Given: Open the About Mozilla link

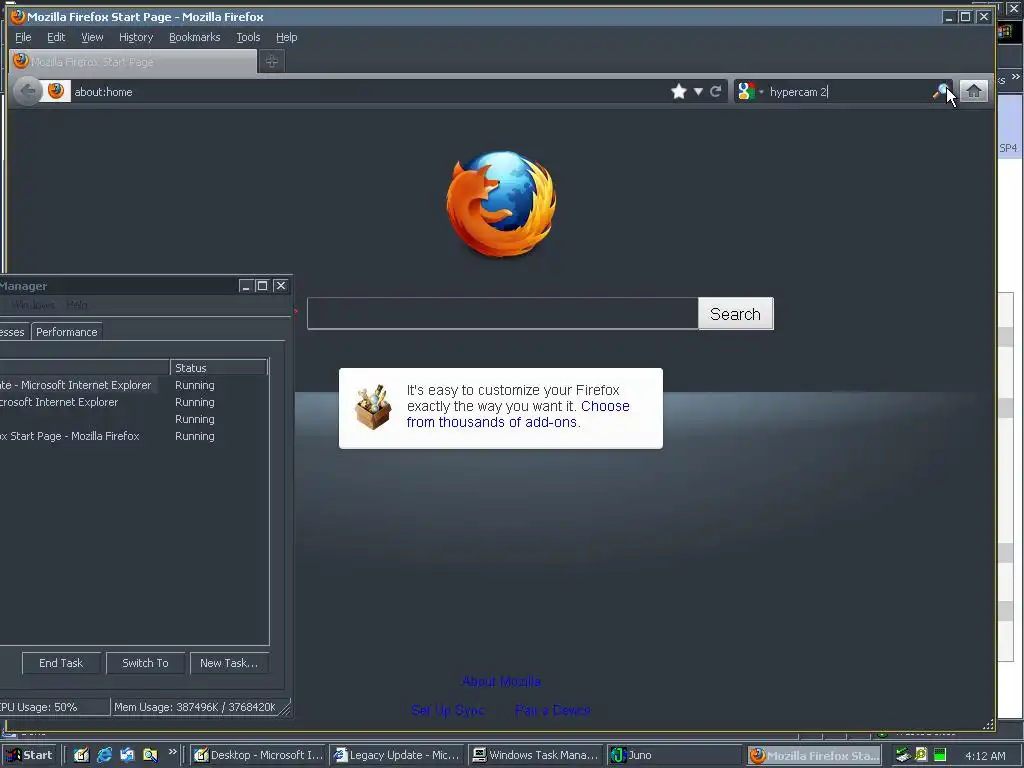Looking at the screenshot, I should point(501,681).
